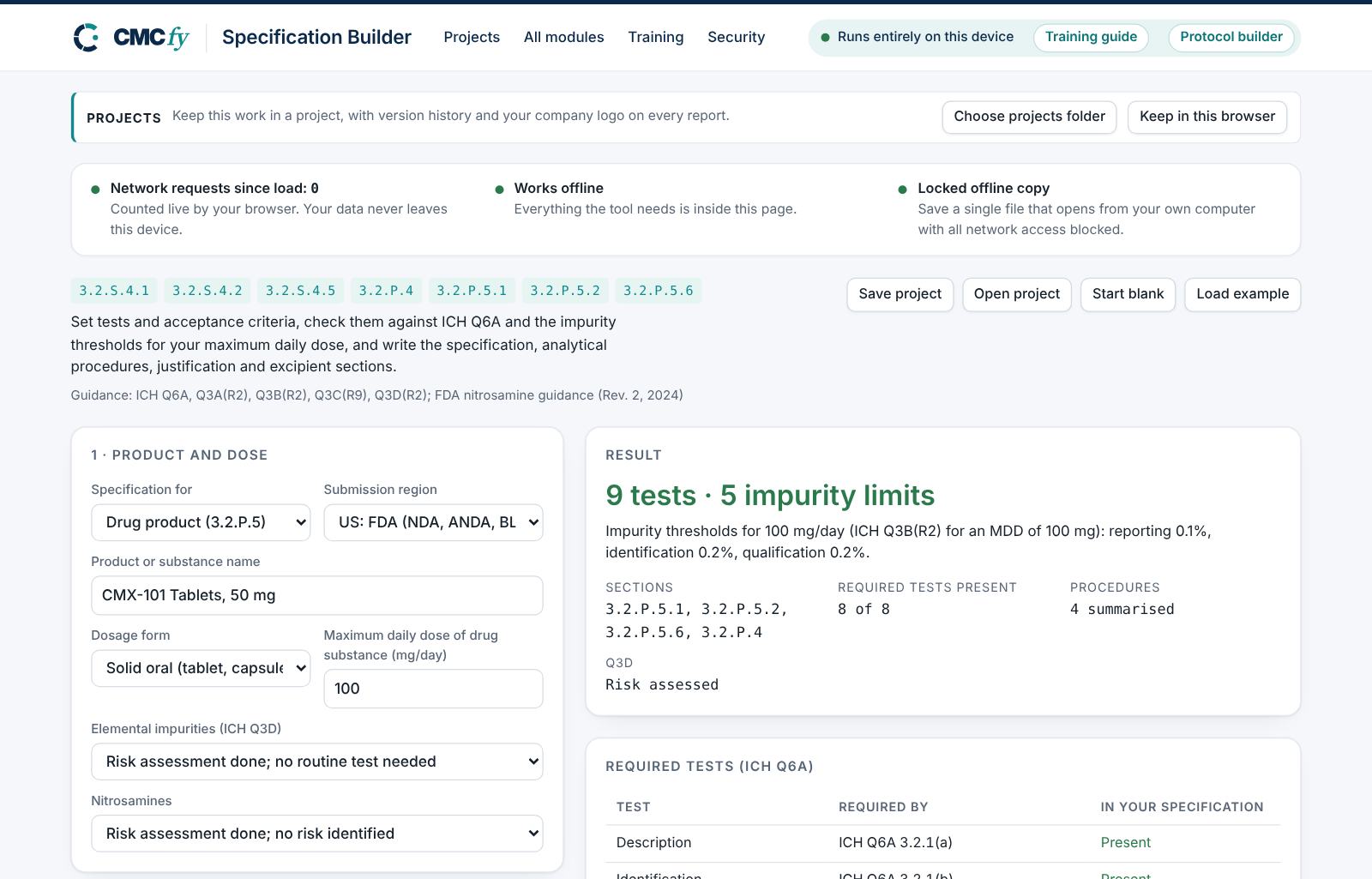The width and height of the screenshot is (1372, 879).
Task: Click the '8 of 8' required tests value
Action: tap(864, 609)
